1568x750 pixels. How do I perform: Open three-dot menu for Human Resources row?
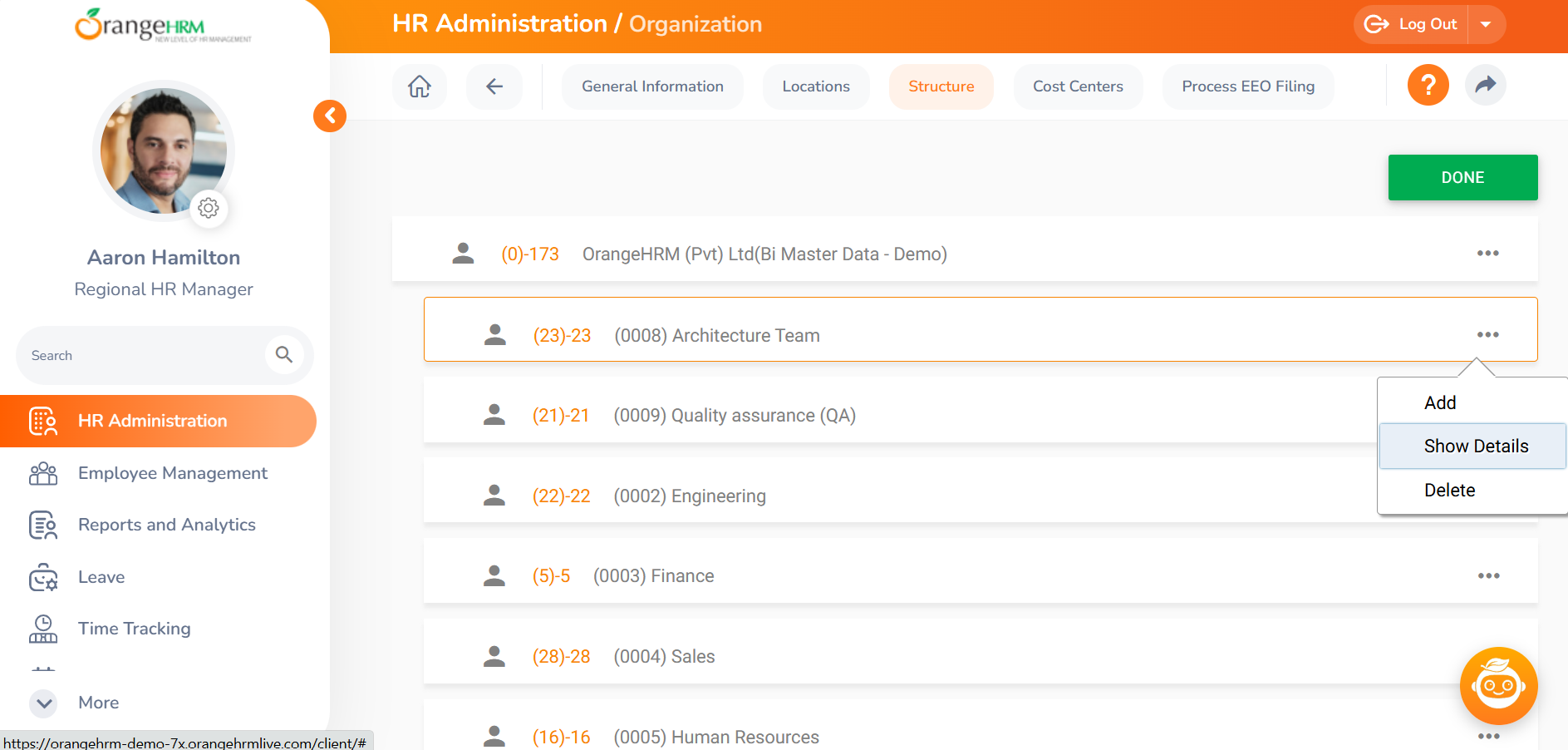coord(1488,736)
